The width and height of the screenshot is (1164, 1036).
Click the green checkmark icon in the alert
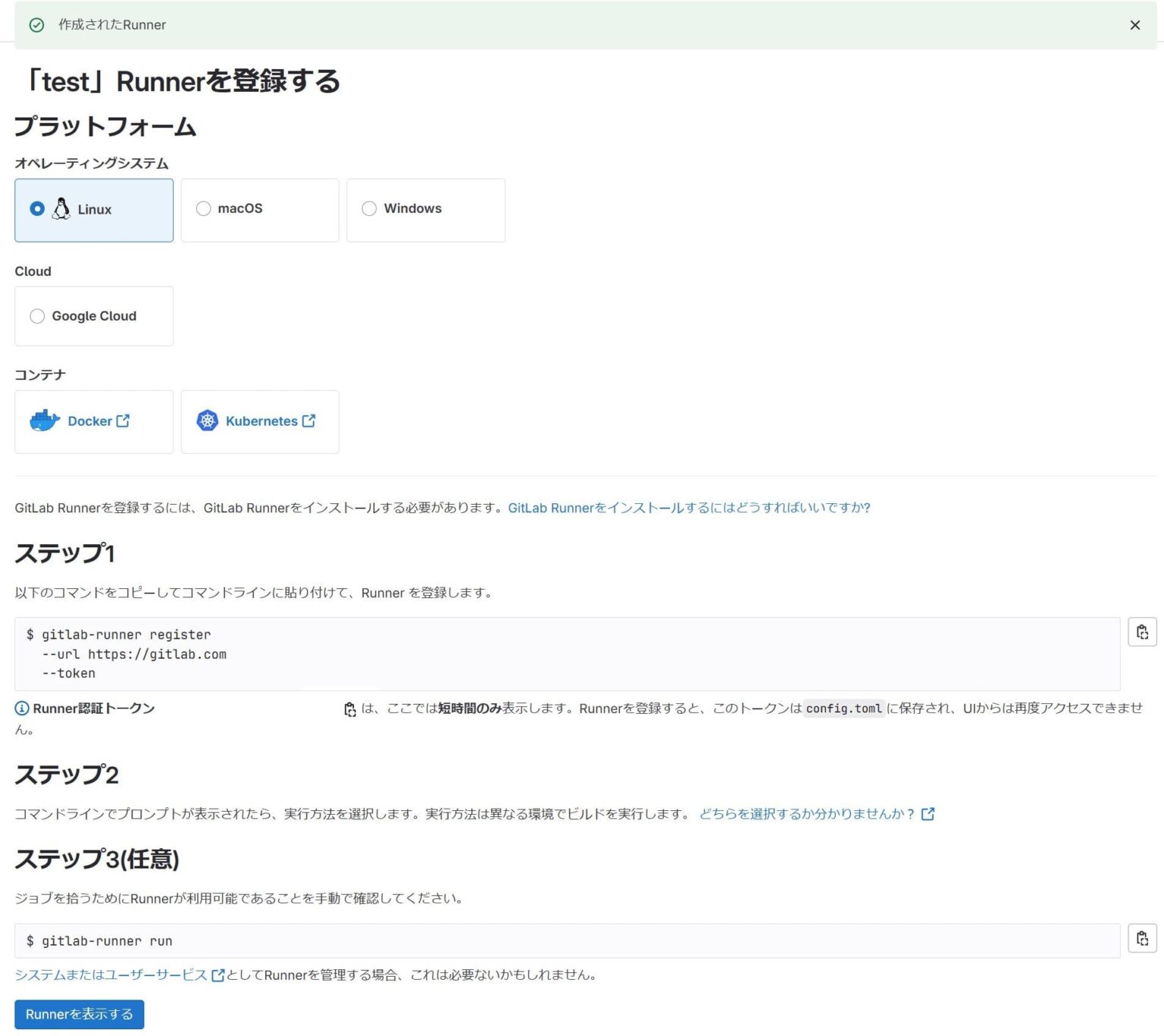pyautogui.click(x=36, y=25)
